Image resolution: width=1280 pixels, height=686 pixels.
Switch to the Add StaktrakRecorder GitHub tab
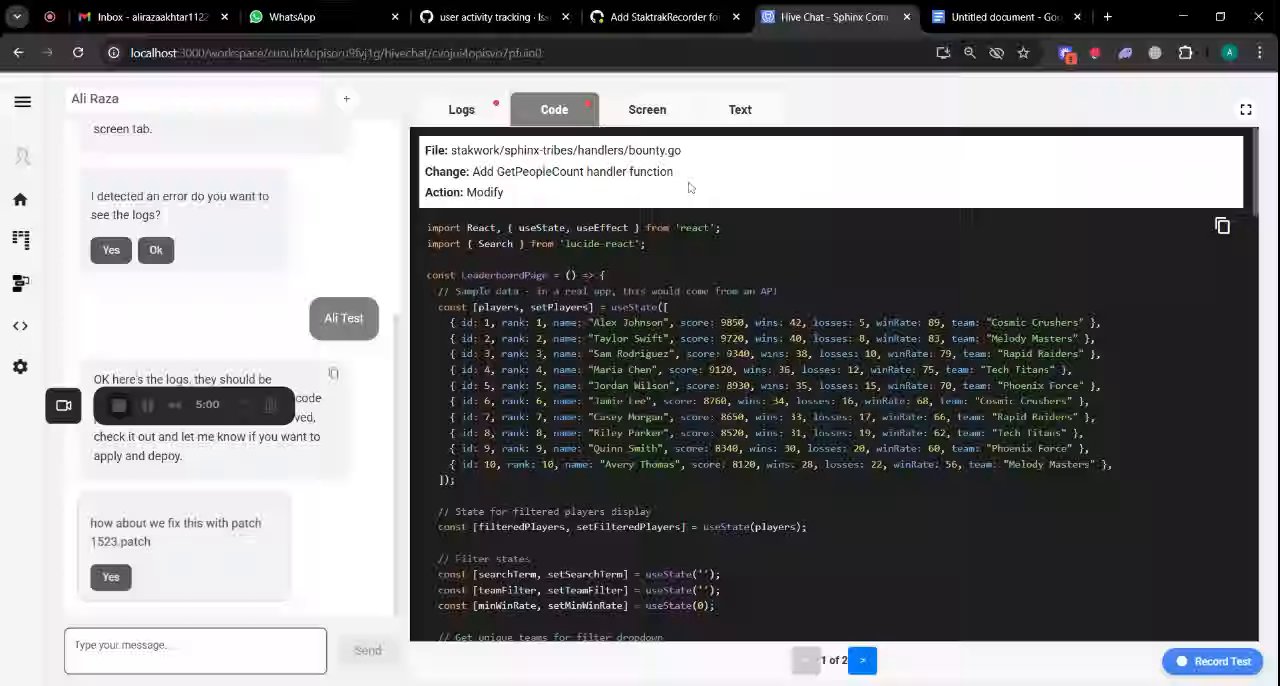(x=664, y=17)
